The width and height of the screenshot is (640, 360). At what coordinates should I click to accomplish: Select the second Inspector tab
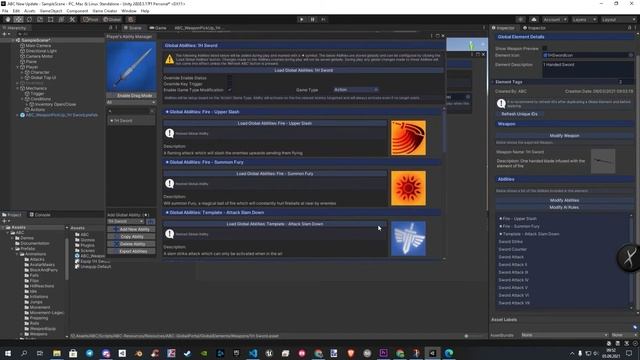pos(534,28)
